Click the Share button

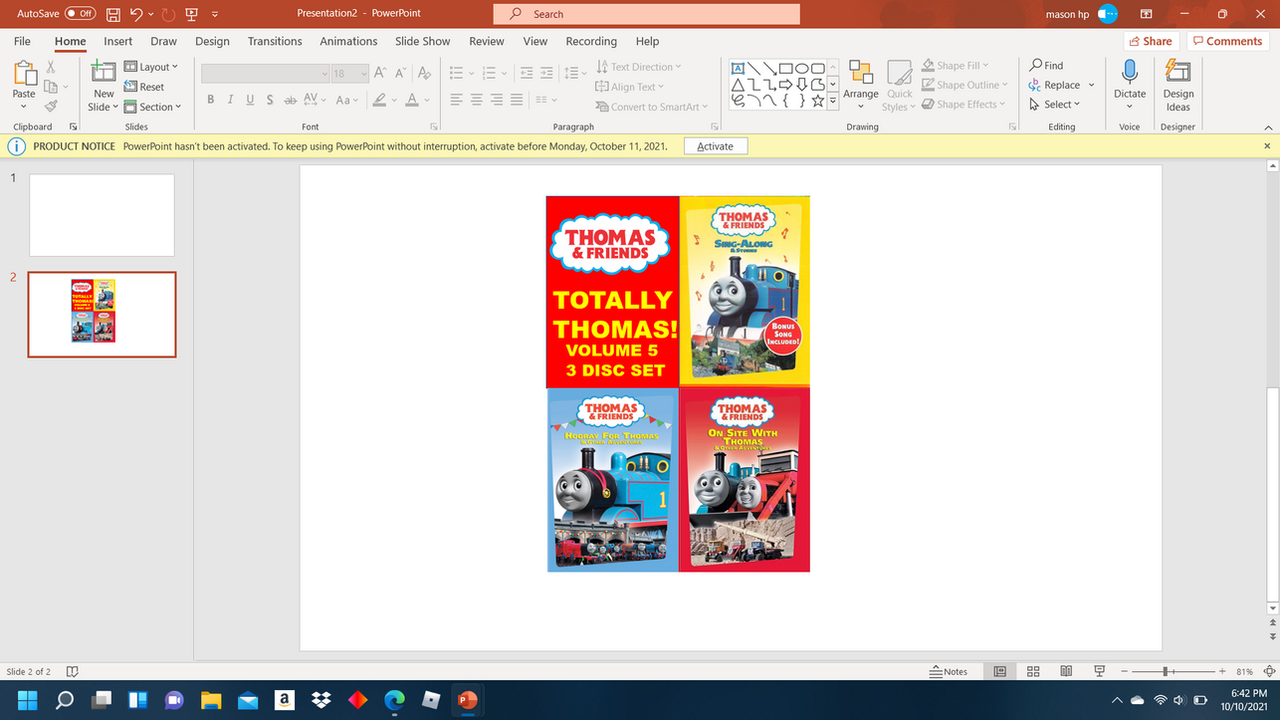click(1150, 41)
